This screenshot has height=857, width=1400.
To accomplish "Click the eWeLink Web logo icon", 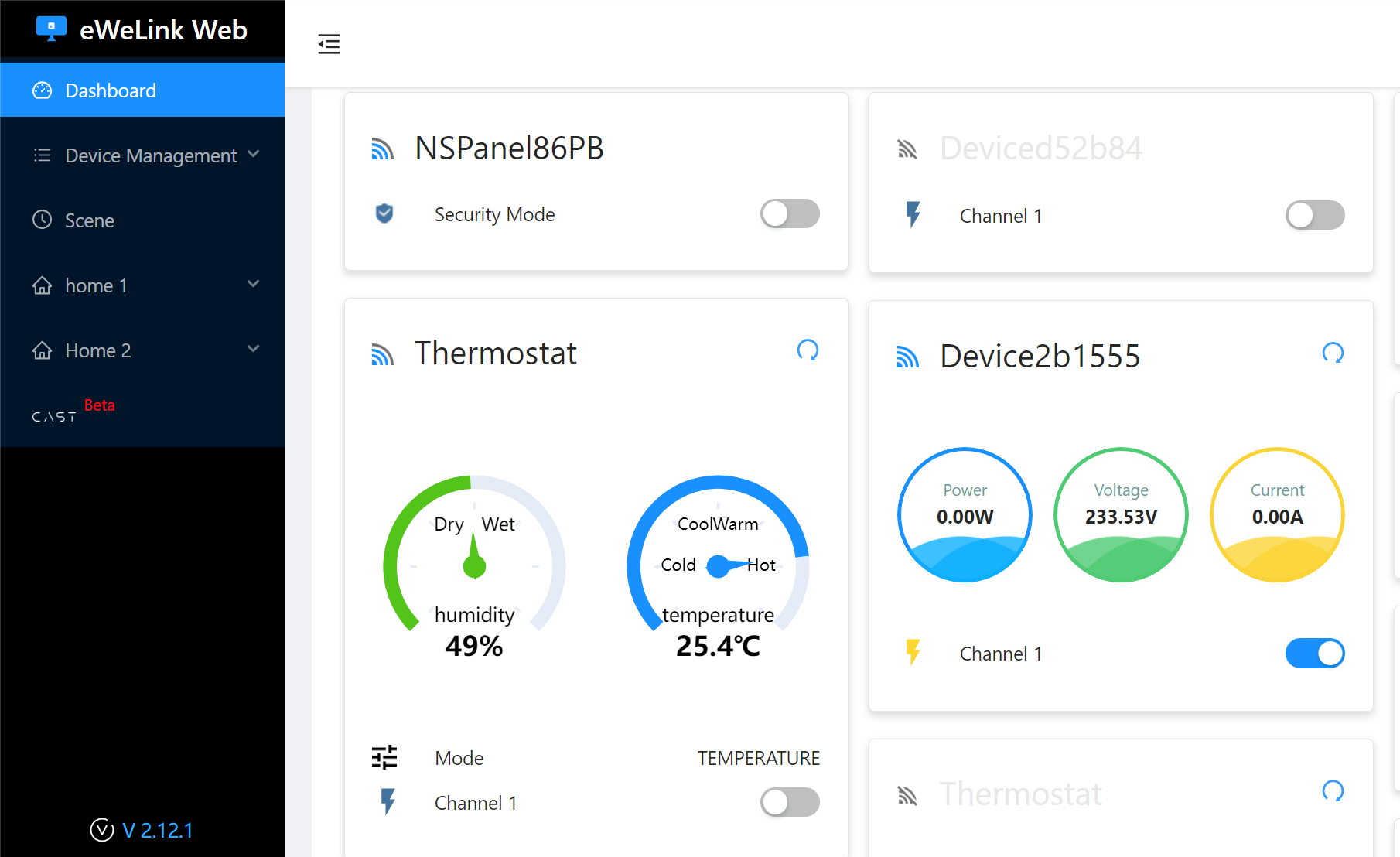I will (51, 29).
